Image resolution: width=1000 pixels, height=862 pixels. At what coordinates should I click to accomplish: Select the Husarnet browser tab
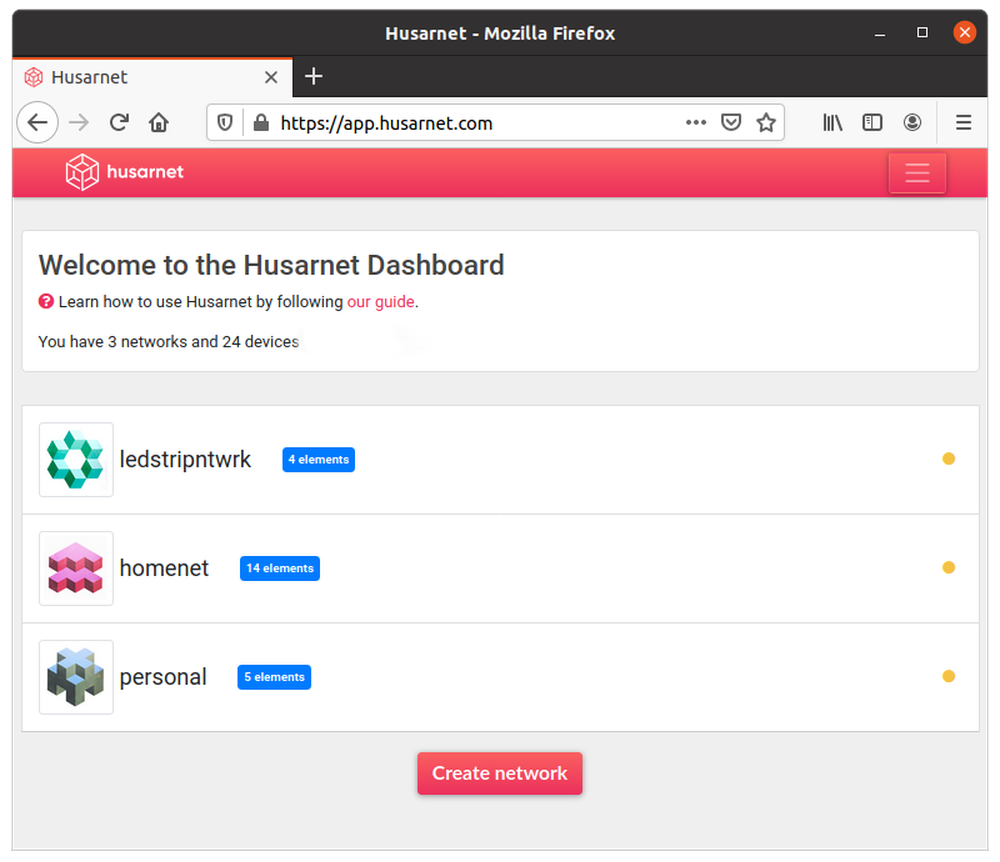pos(152,77)
